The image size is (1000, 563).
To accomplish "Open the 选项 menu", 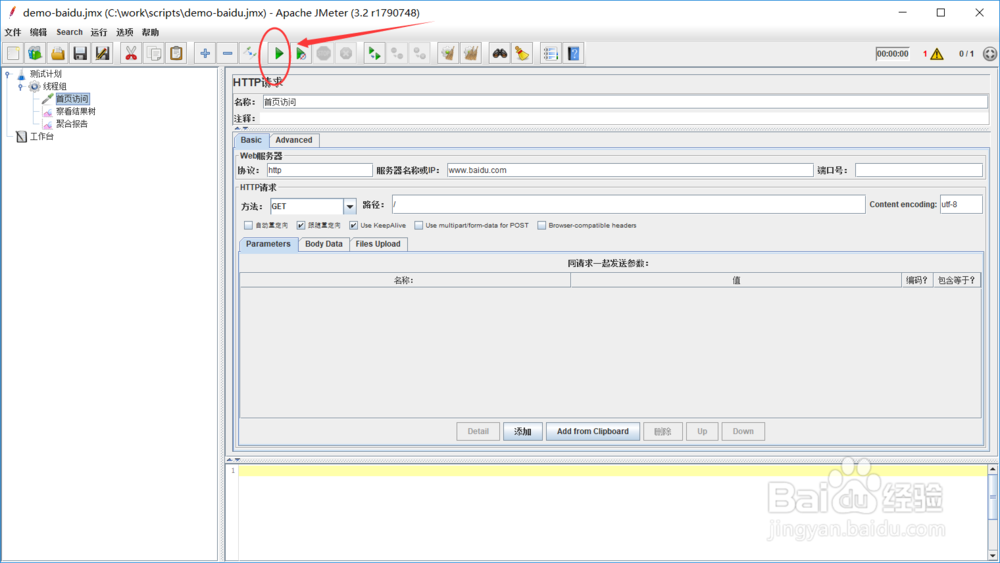I will [x=125, y=32].
